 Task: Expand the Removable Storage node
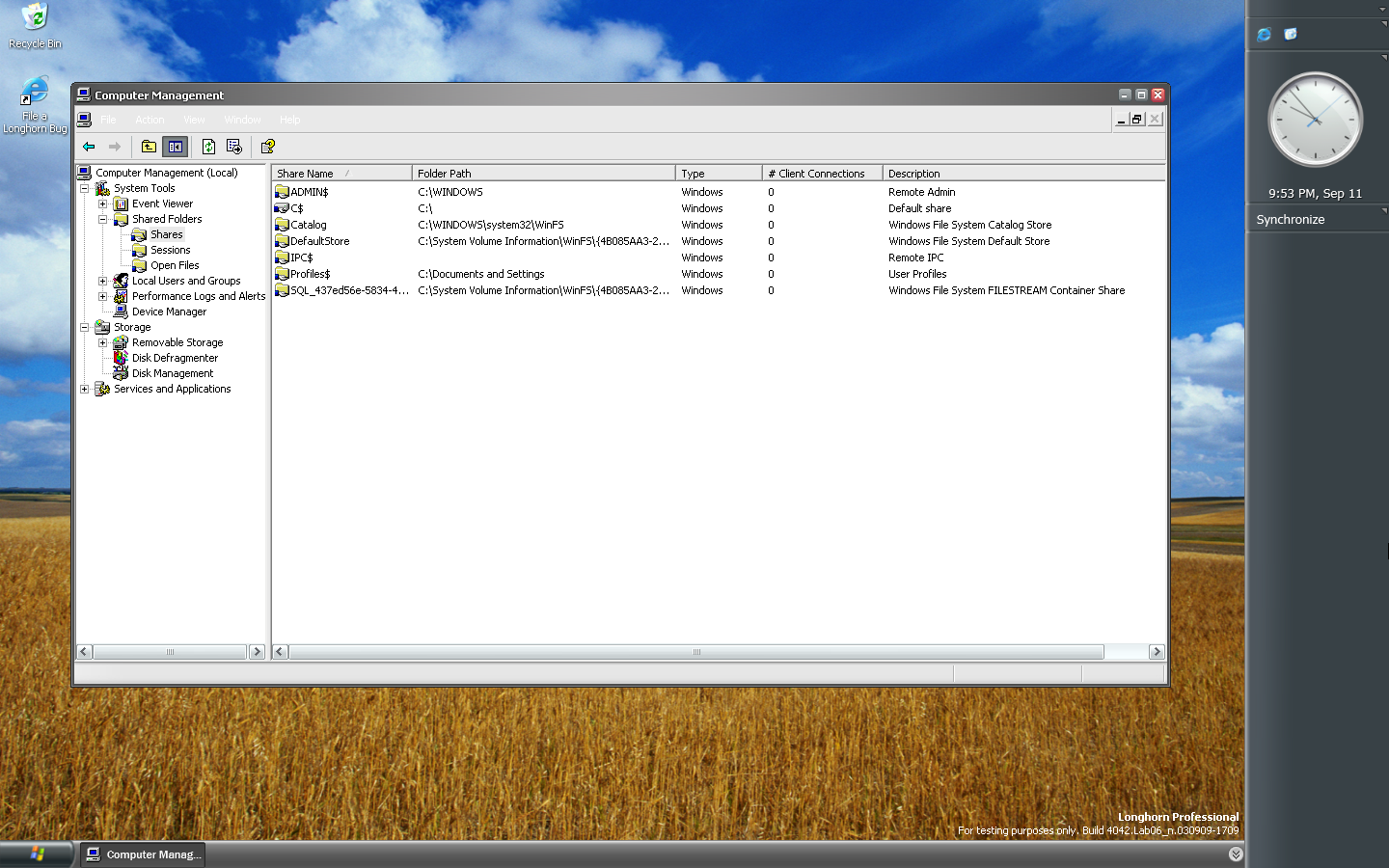coord(103,342)
